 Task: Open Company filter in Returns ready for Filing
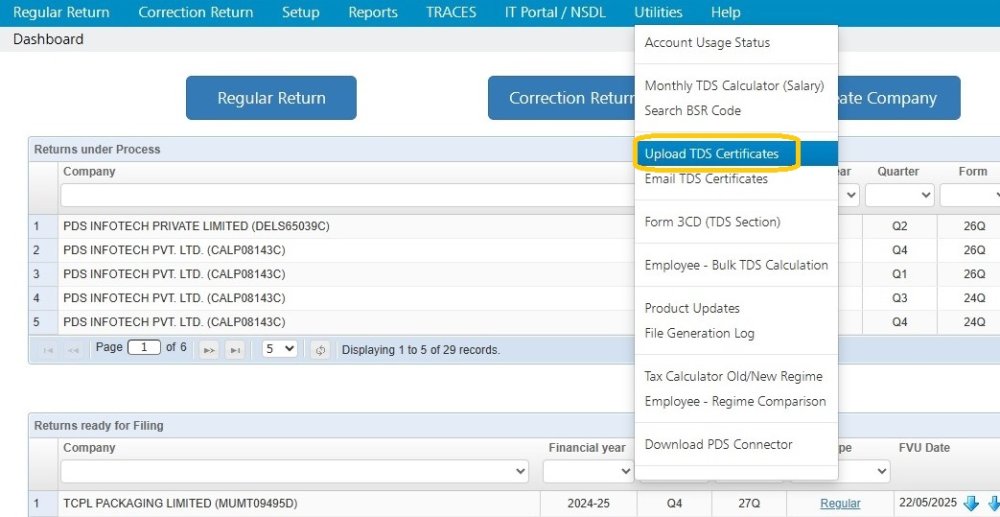pos(295,470)
